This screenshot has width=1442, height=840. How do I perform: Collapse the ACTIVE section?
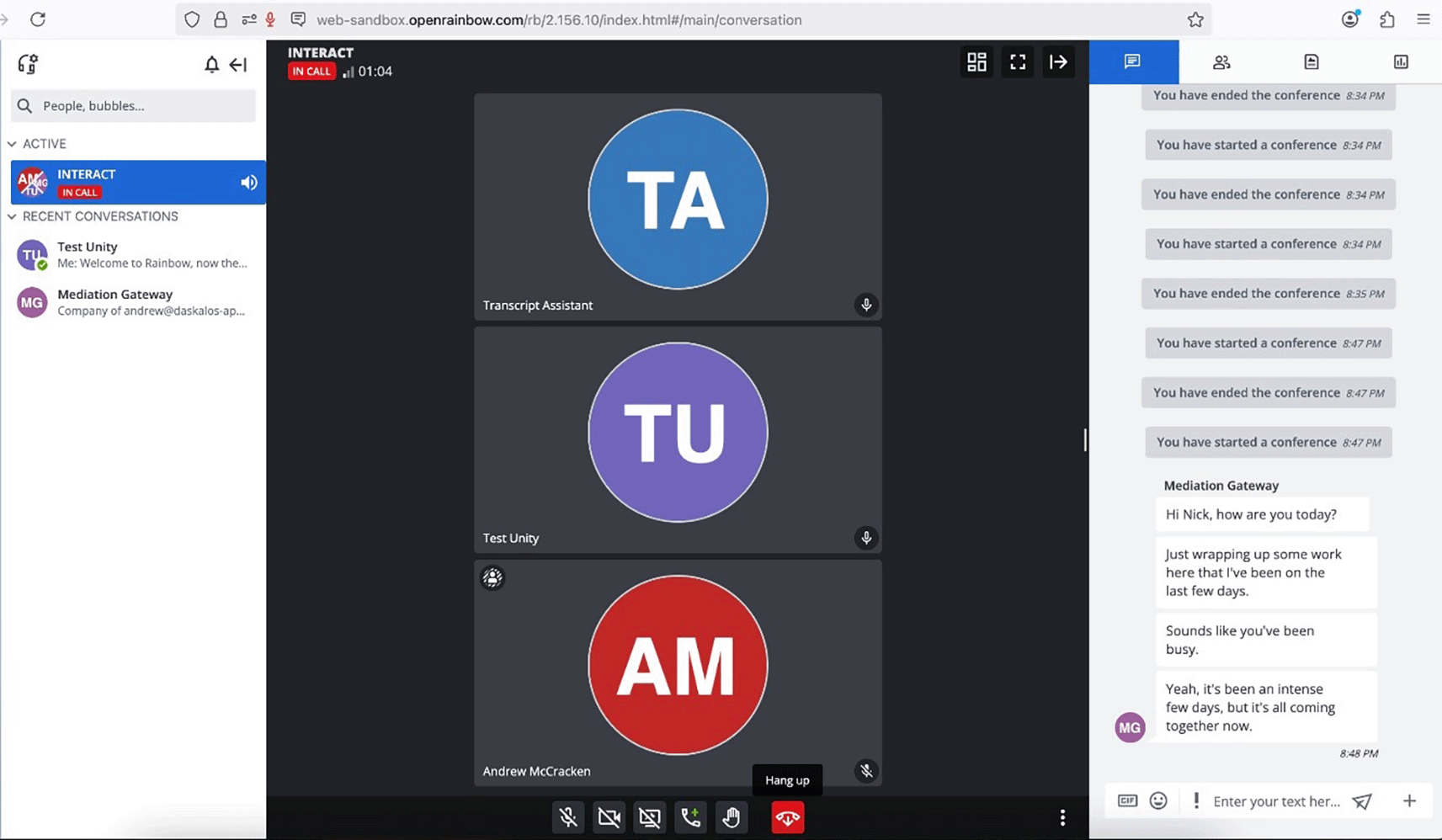pos(12,144)
